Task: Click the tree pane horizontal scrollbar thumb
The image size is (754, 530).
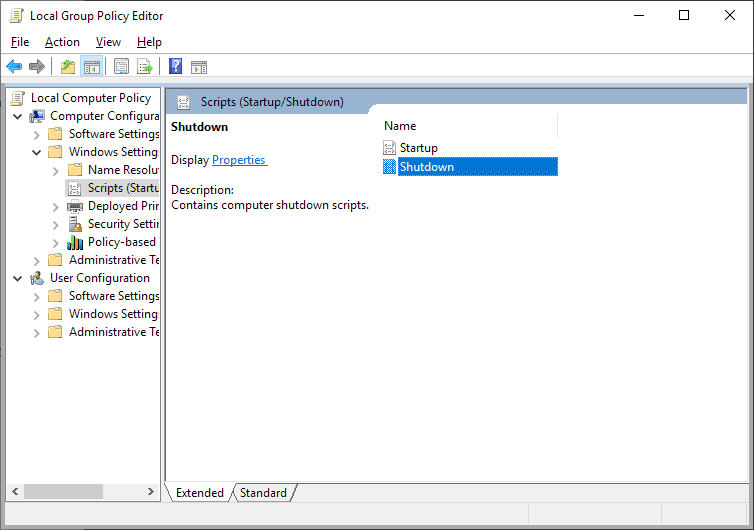Action: [63, 492]
